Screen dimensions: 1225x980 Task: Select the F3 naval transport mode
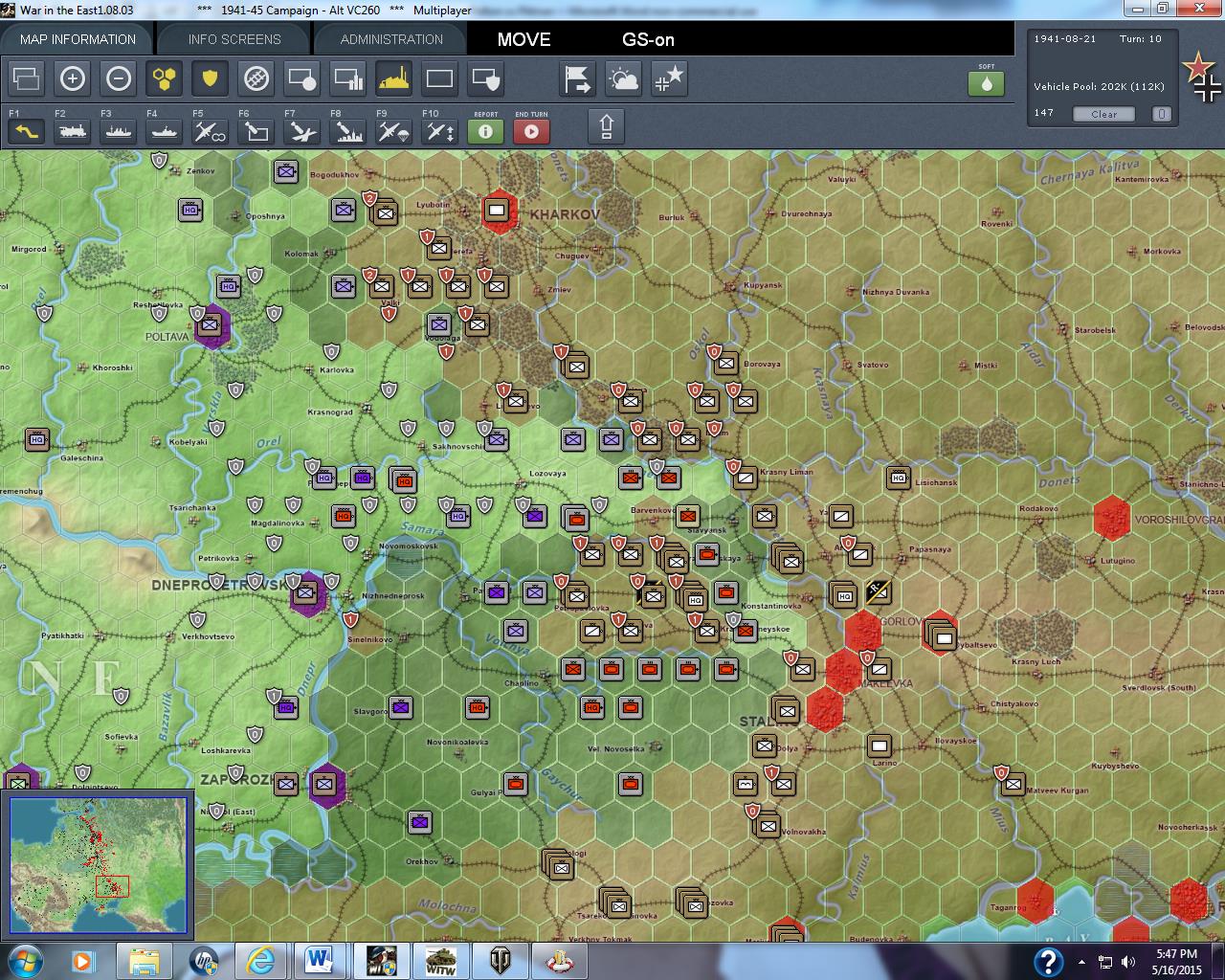(x=117, y=131)
